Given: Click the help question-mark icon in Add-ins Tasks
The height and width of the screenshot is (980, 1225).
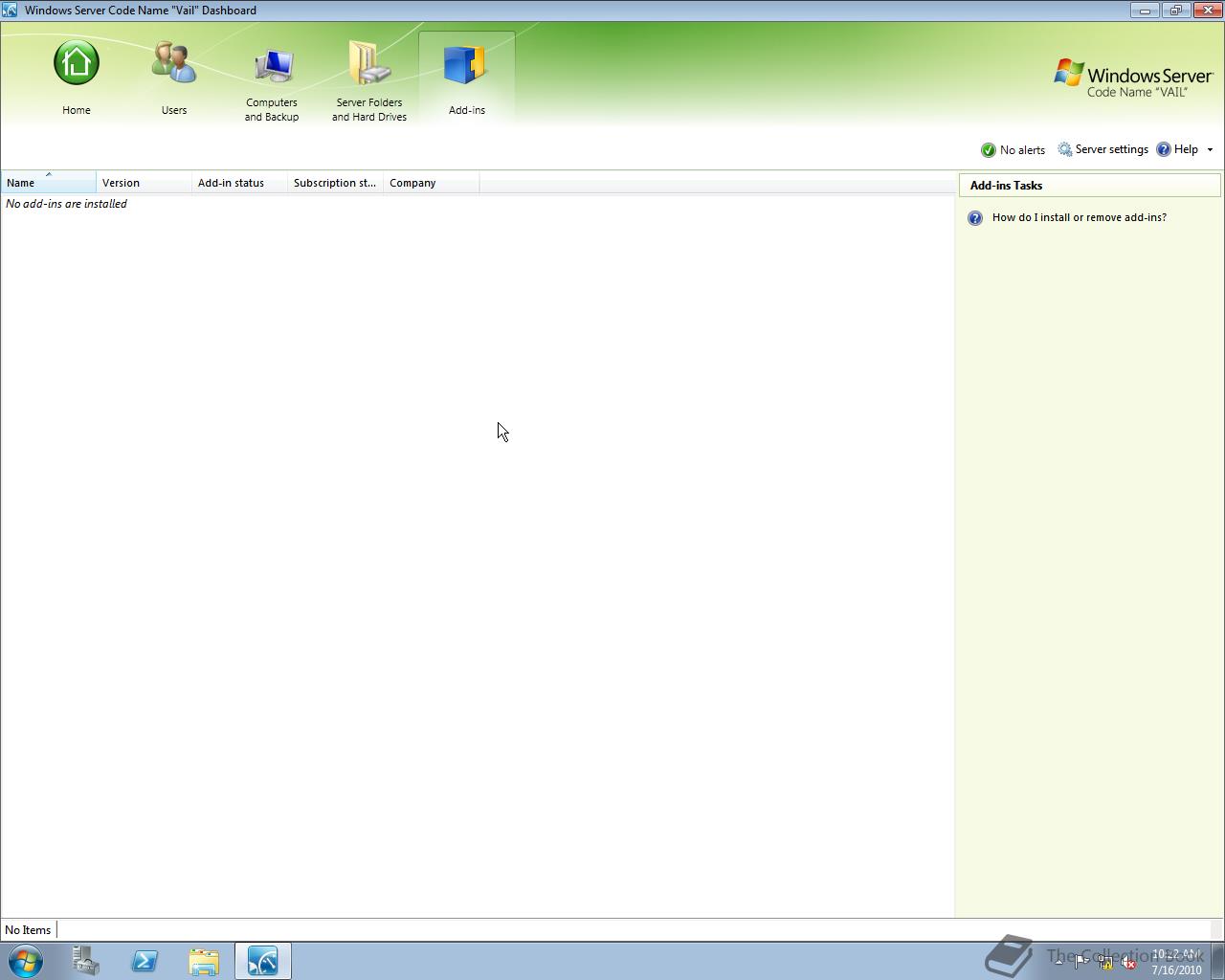Looking at the screenshot, I should 975,218.
